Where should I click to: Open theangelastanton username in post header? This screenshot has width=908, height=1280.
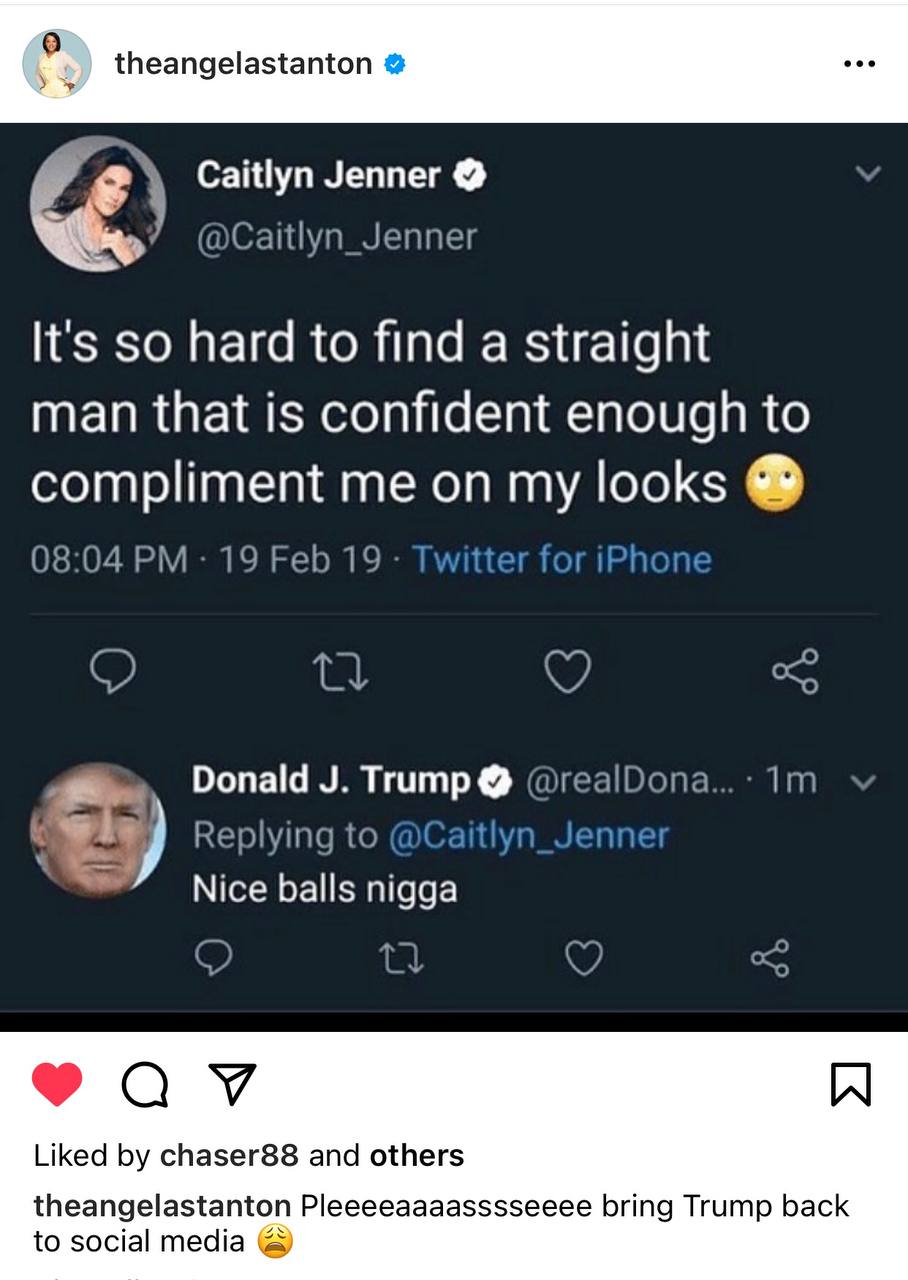[244, 64]
